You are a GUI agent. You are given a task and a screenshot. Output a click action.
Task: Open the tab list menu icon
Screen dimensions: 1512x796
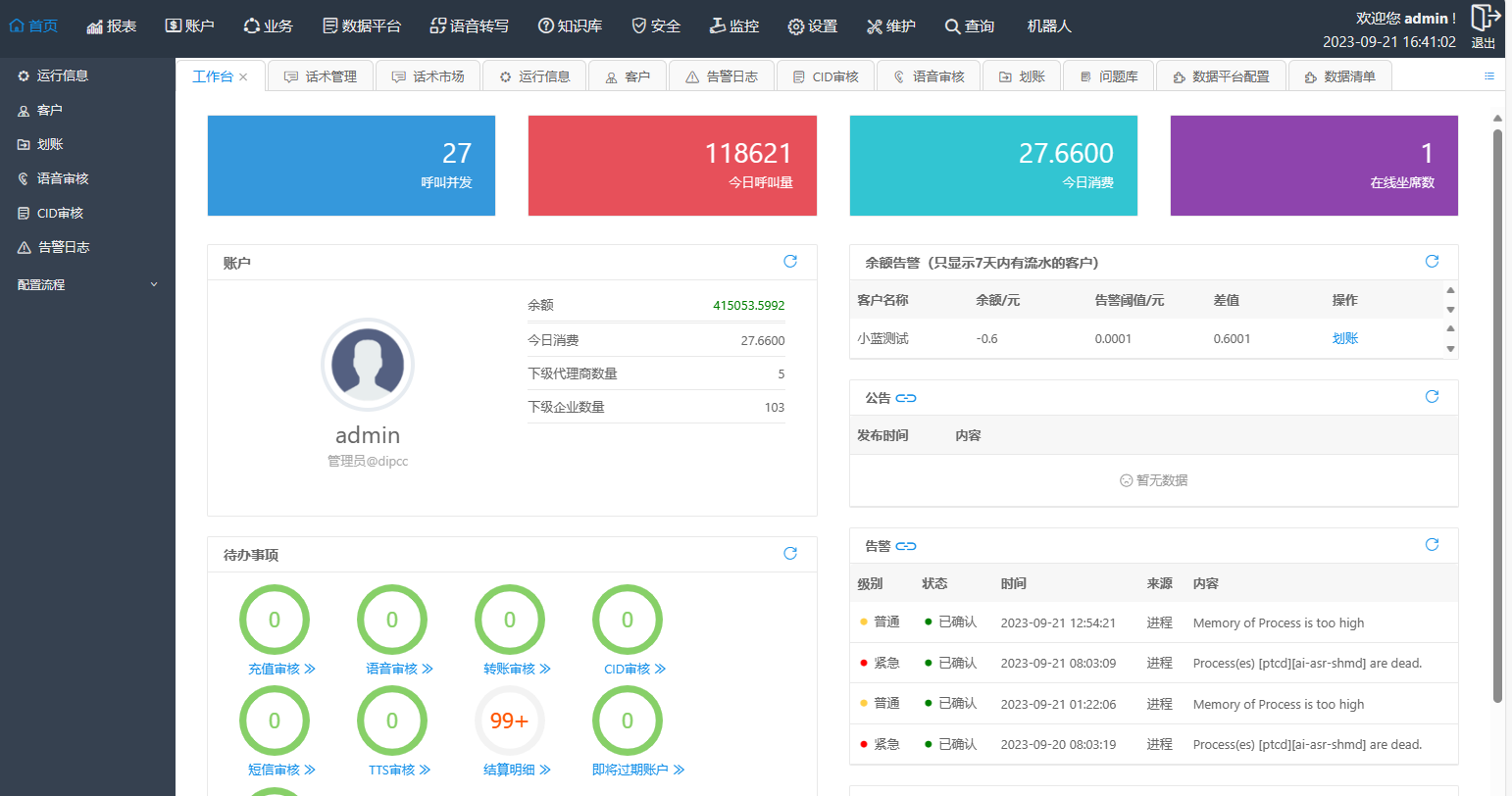tap(1489, 76)
